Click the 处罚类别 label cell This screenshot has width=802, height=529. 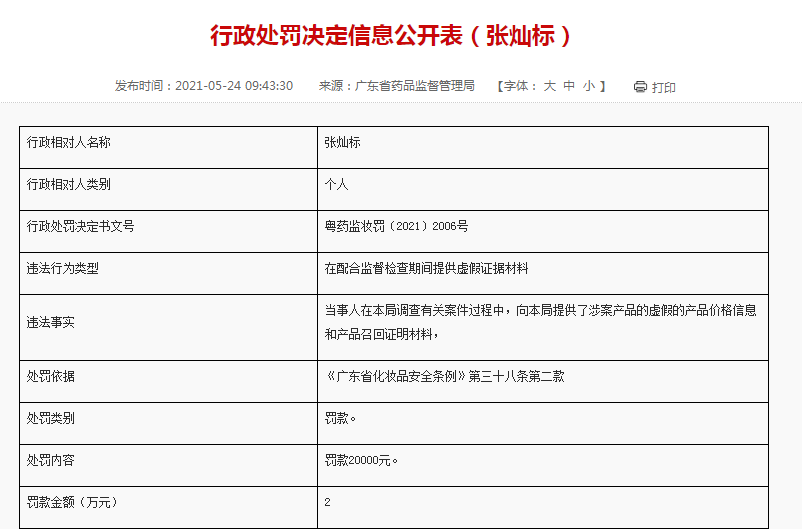pyautogui.click(x=168, y=424)
